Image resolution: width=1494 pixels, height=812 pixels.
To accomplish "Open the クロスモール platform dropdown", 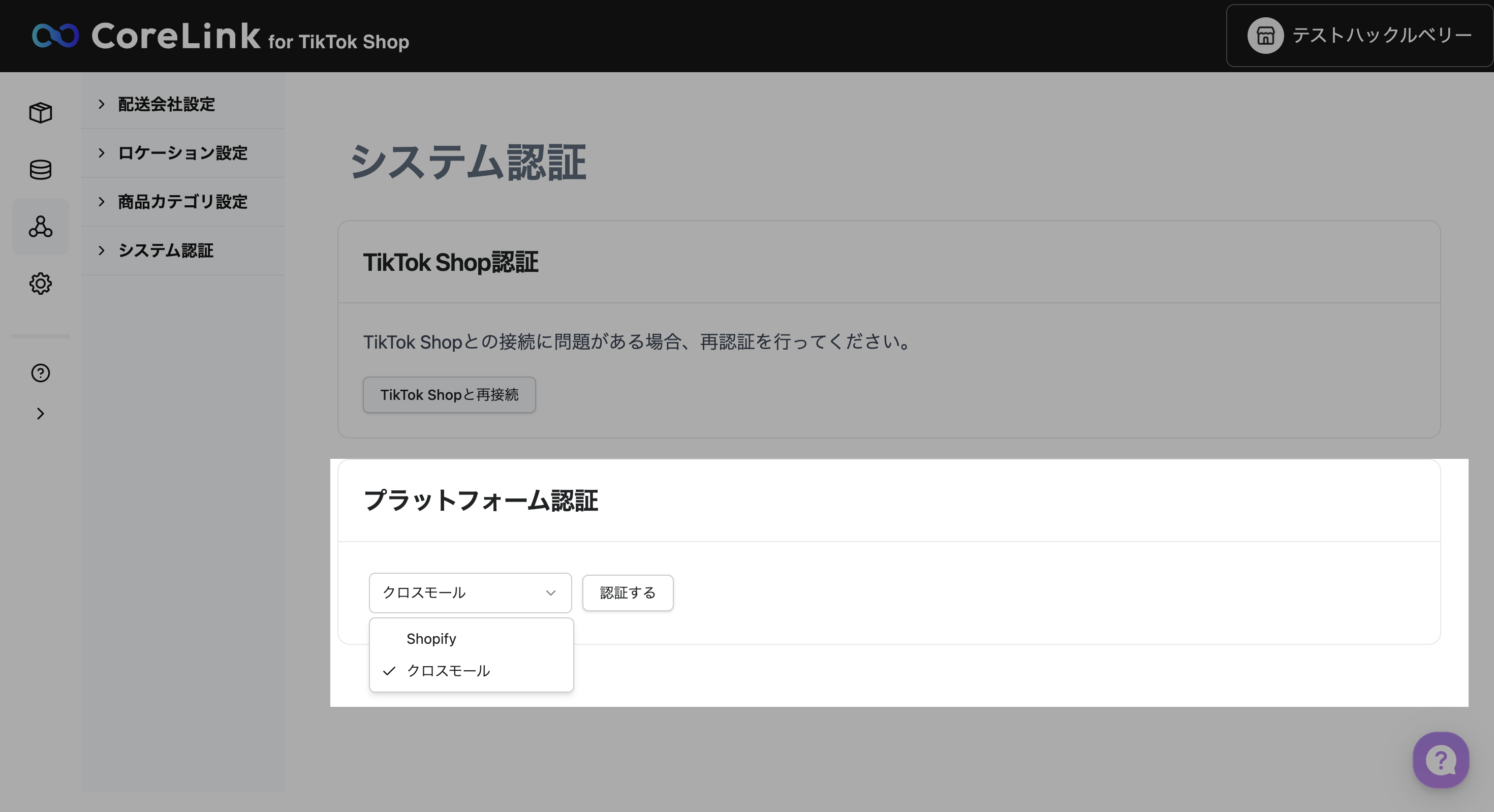I will click(470, 593).
